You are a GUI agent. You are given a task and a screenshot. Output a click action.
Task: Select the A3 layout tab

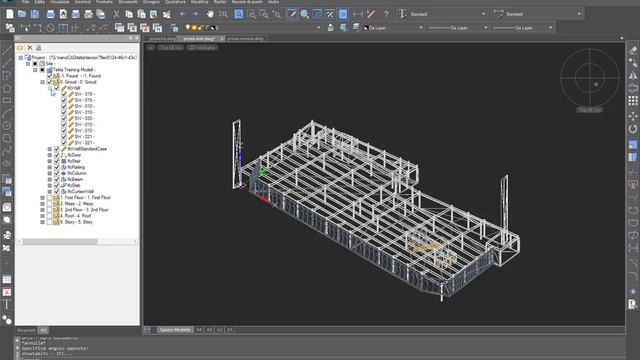(x=209, y=330)
